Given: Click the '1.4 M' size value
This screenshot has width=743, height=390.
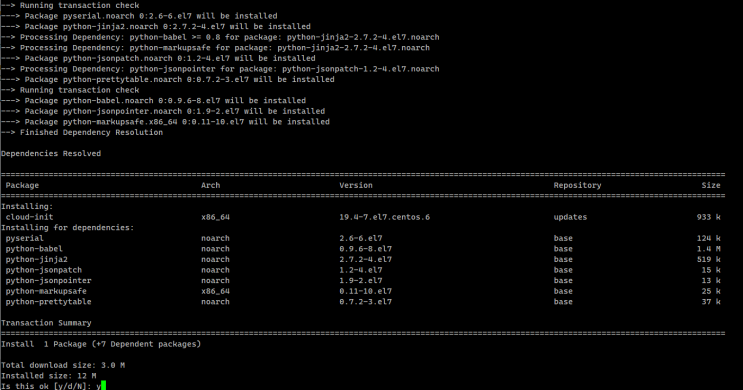Looking at the screenshot, I should coord(708,249).
